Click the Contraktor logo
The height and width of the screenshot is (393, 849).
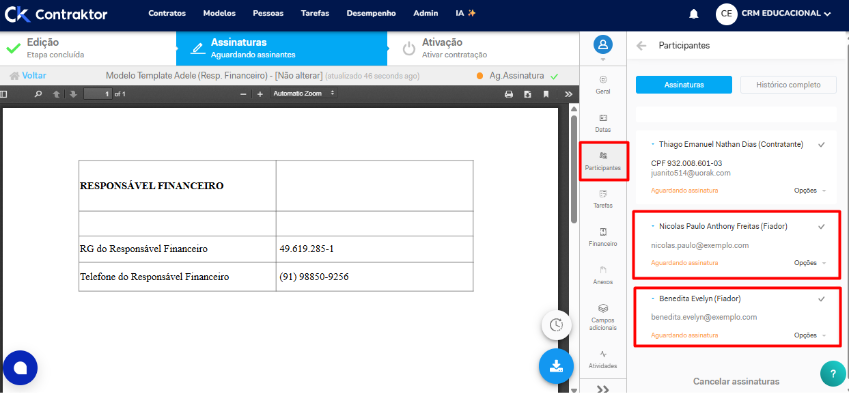coord(56,15)
